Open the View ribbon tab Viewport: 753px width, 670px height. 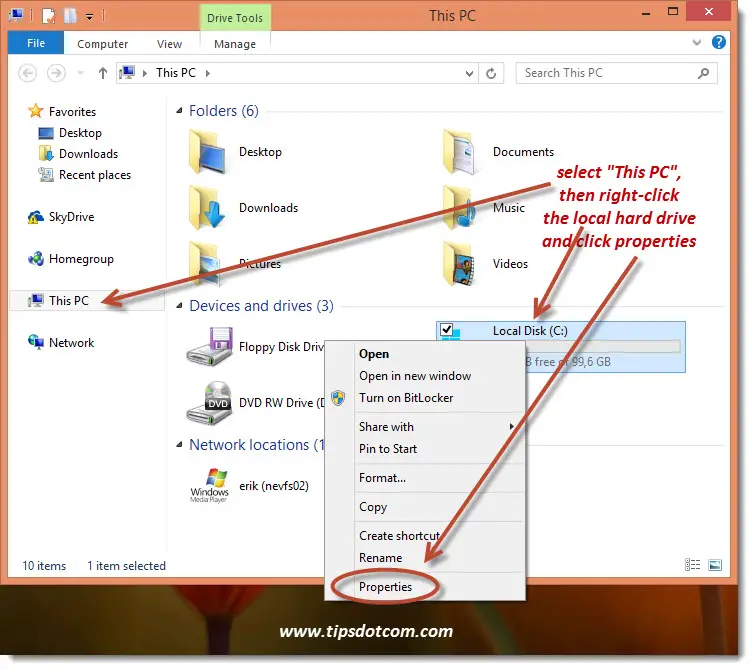[169, 44]
